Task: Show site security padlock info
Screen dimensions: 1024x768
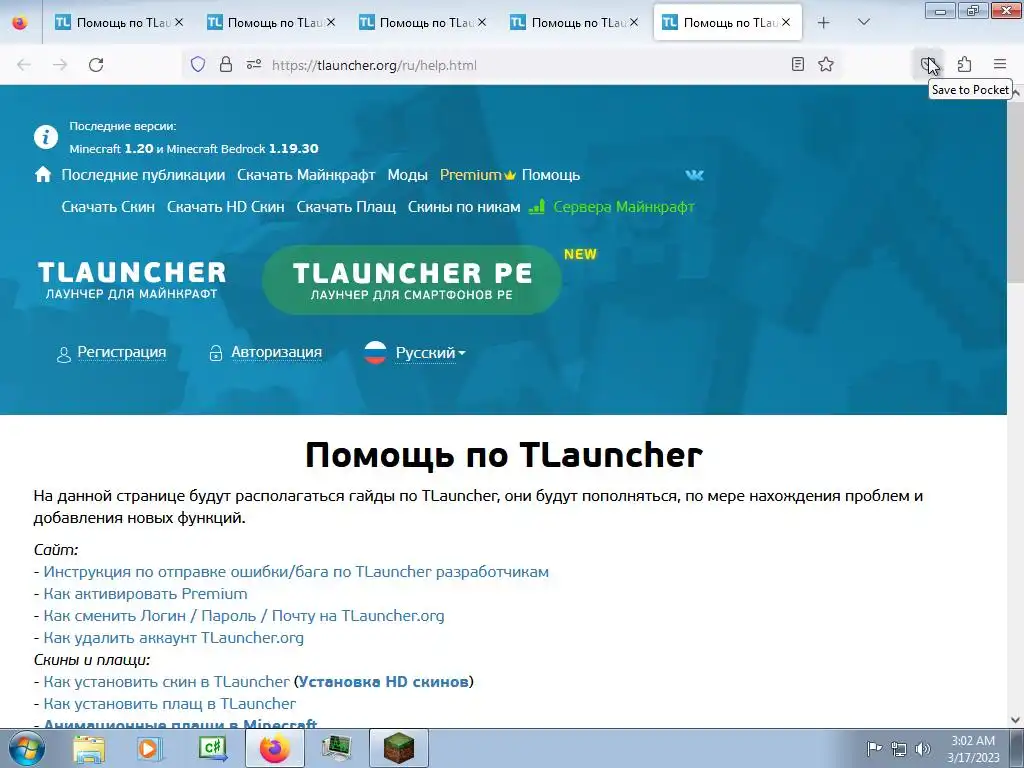Action: (226, 64)
